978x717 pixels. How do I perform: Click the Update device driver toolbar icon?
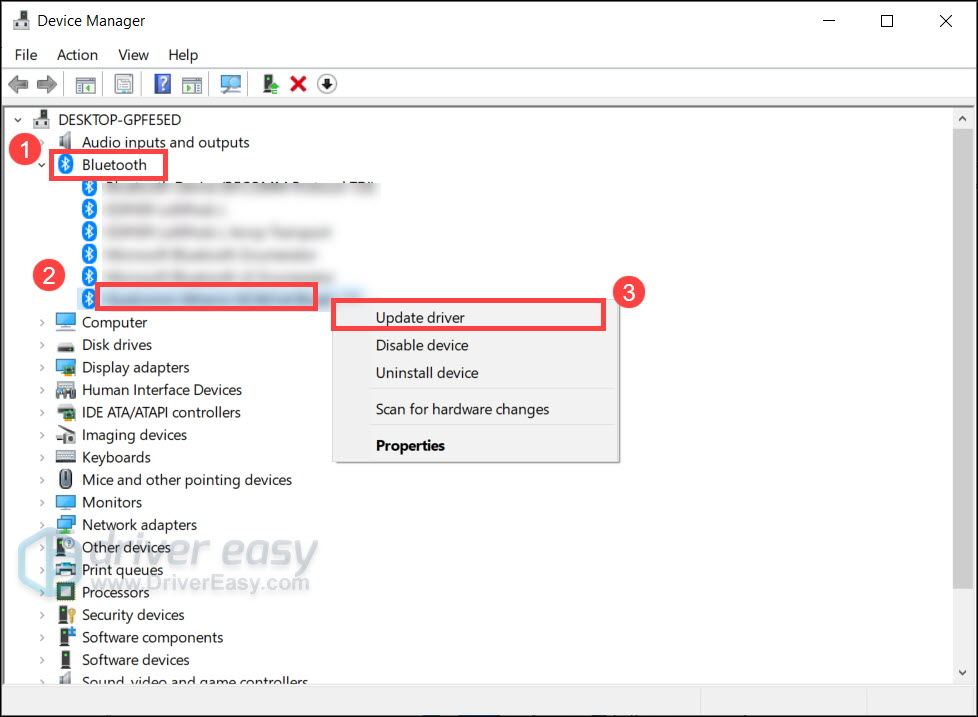tap(270, 85)
